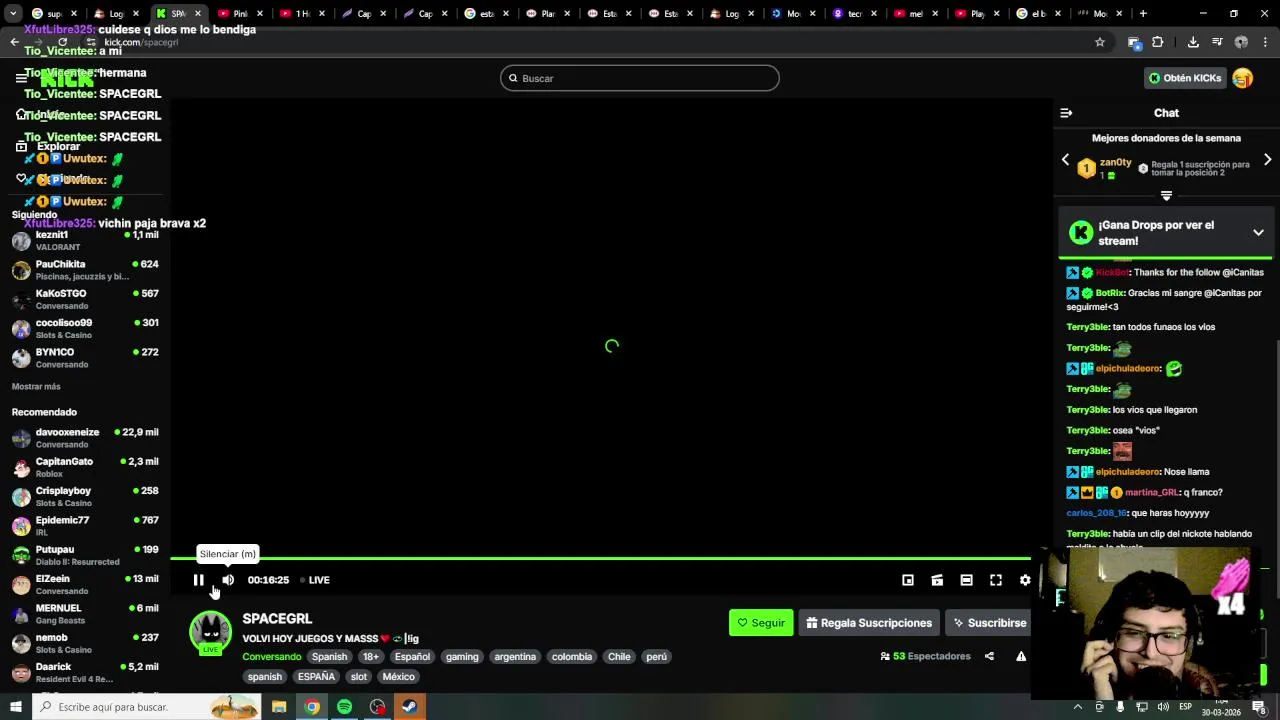Select the slot tag

[358, 677]
